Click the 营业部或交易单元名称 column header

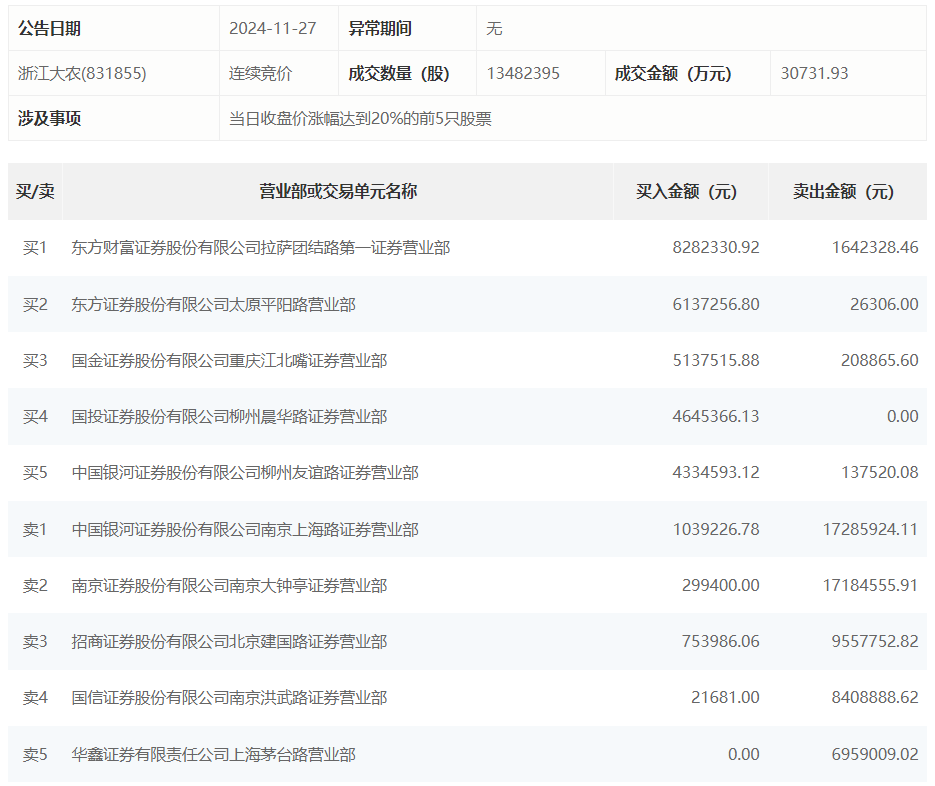point(338,191)
